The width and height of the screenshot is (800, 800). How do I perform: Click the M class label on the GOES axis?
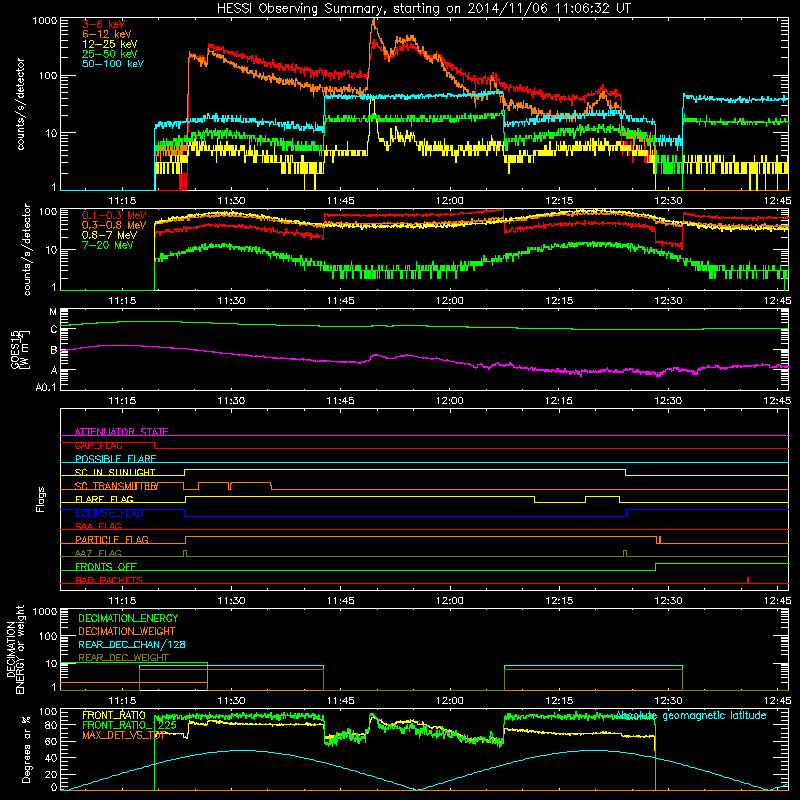[x=53, y=311]
